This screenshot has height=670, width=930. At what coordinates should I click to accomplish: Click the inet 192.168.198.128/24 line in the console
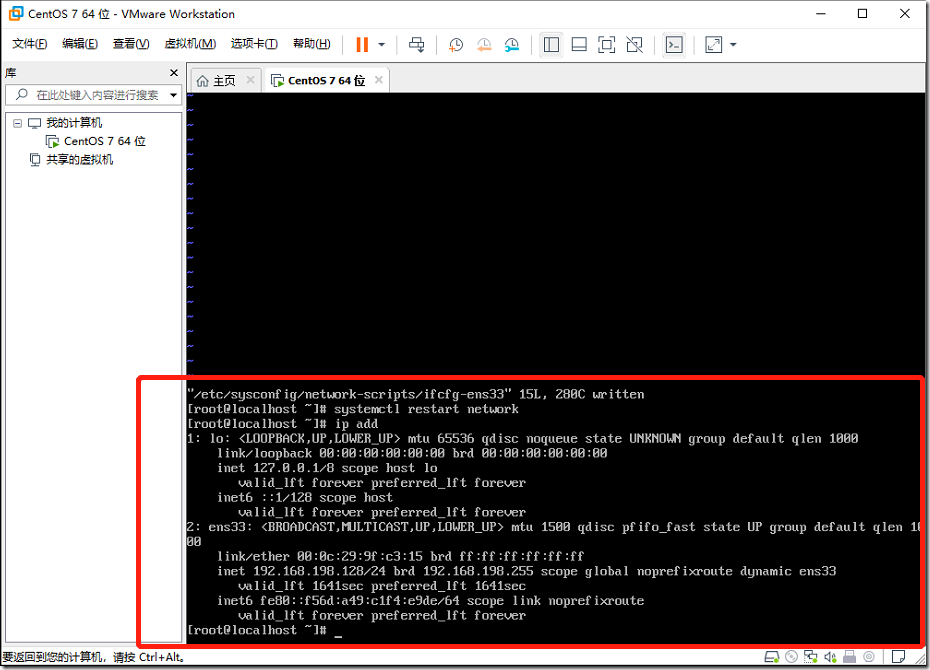pos(527,572)
